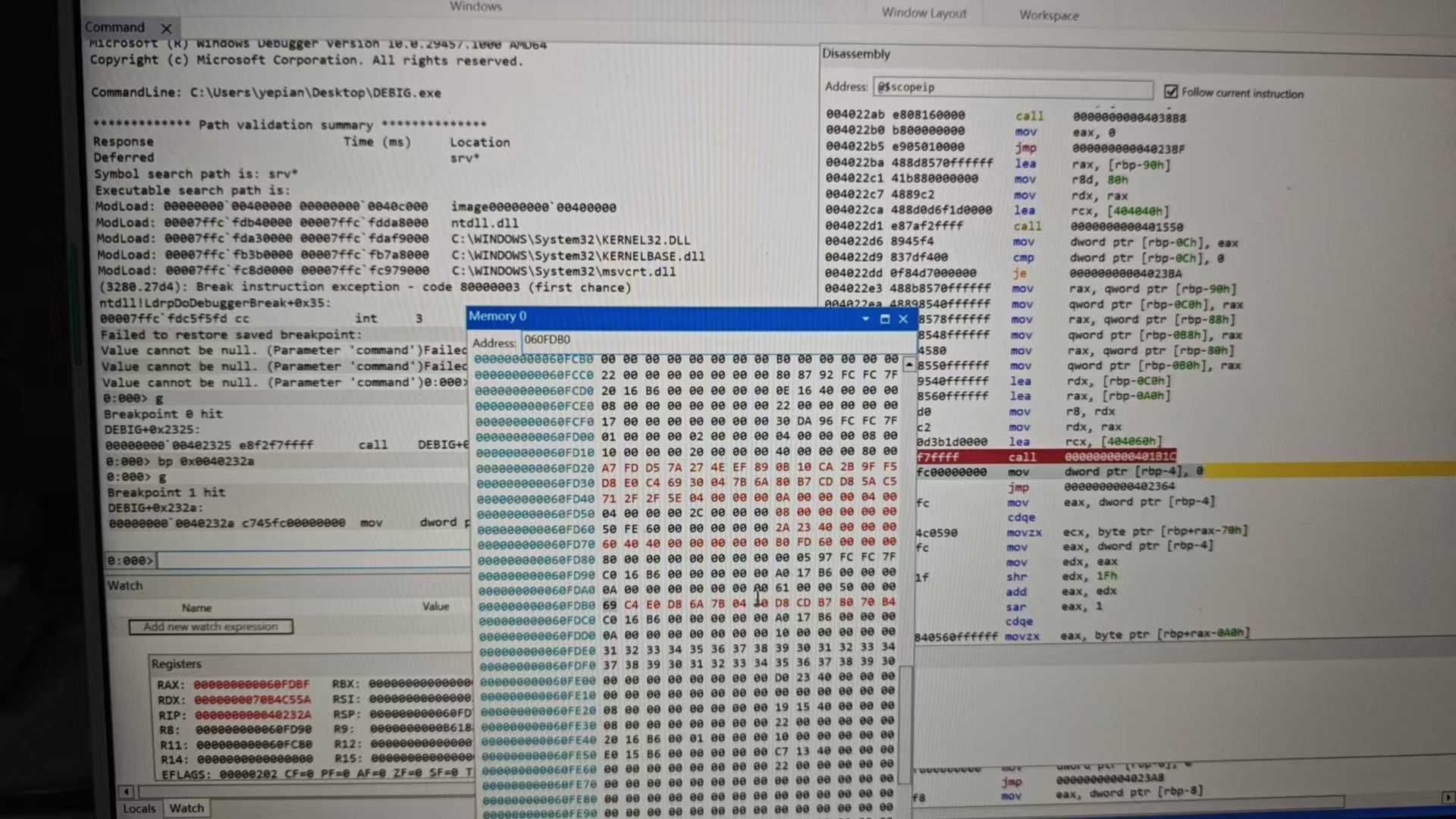This screenshot has height=819, width=1456.
Task: Open the Workspace menu
Action: 1049,14
